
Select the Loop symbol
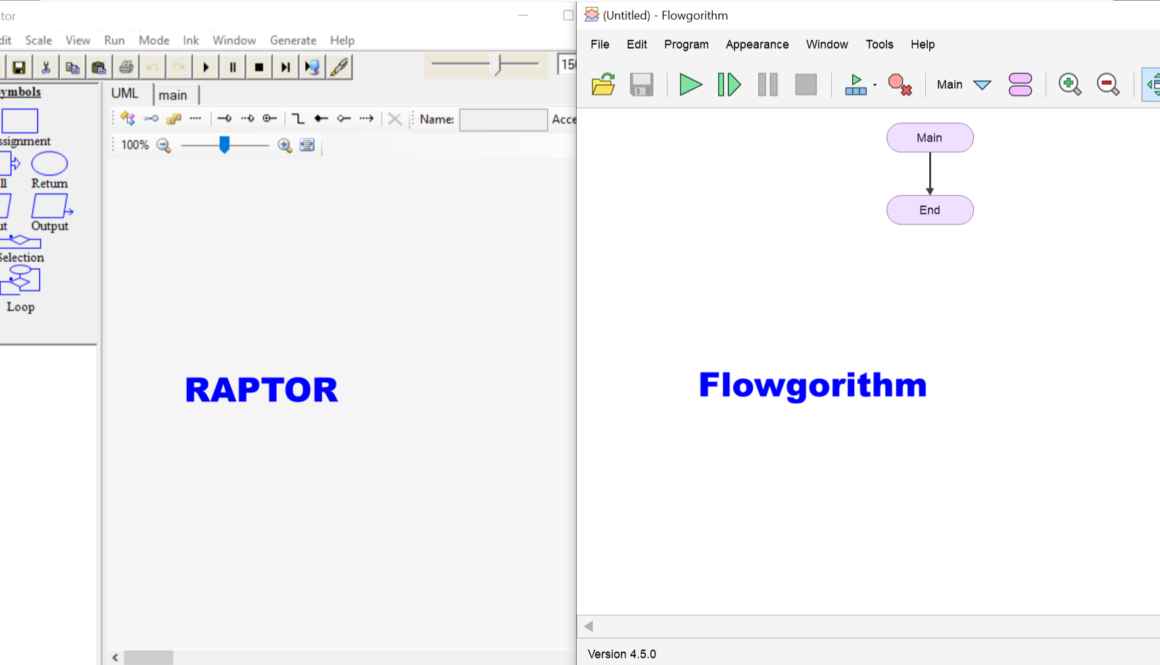tap(20, 280)
